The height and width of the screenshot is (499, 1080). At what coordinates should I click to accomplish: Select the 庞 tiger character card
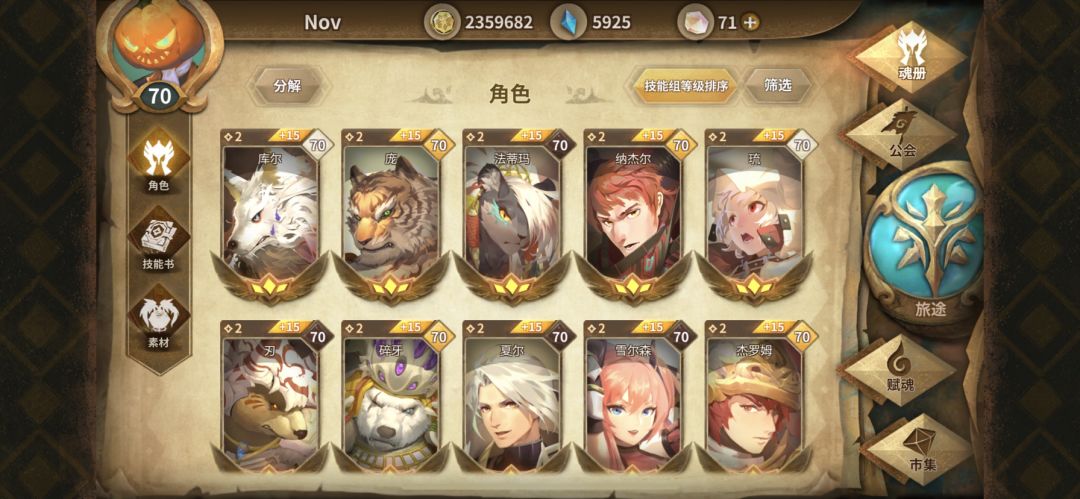pyautogui.click(x=391, y=215)
